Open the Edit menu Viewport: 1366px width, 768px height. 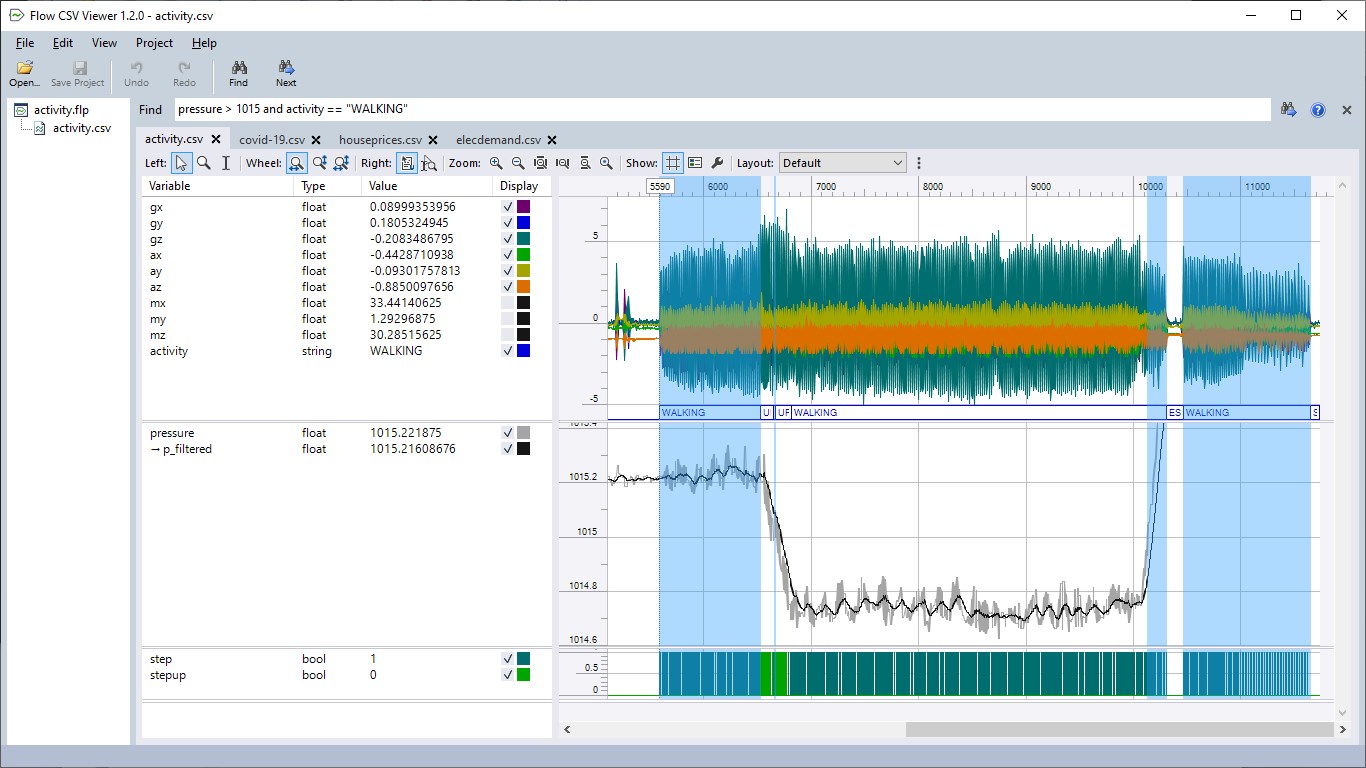click(x=63, y=43)
